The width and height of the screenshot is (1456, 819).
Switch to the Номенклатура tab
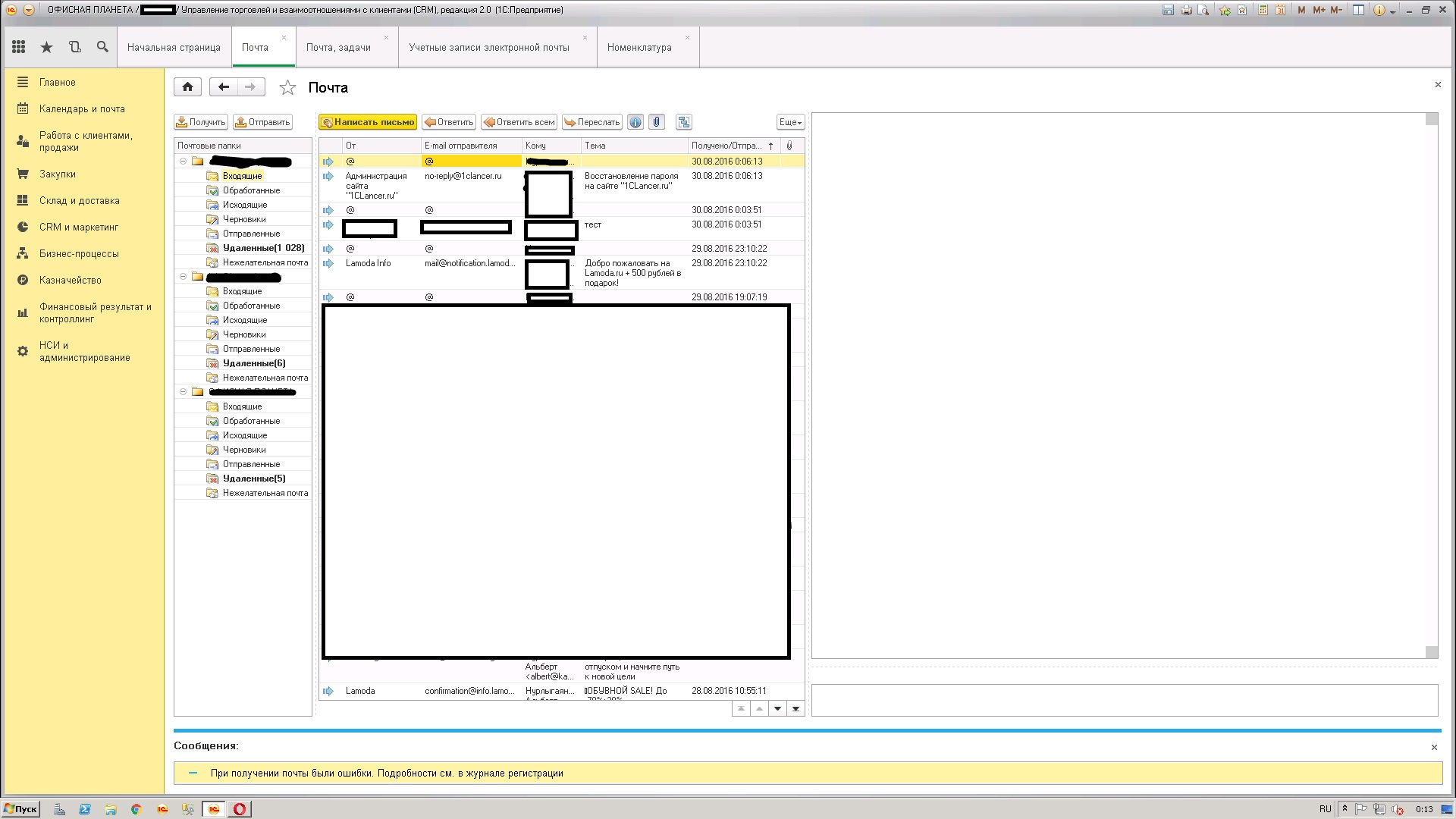[x=639, y=47]
